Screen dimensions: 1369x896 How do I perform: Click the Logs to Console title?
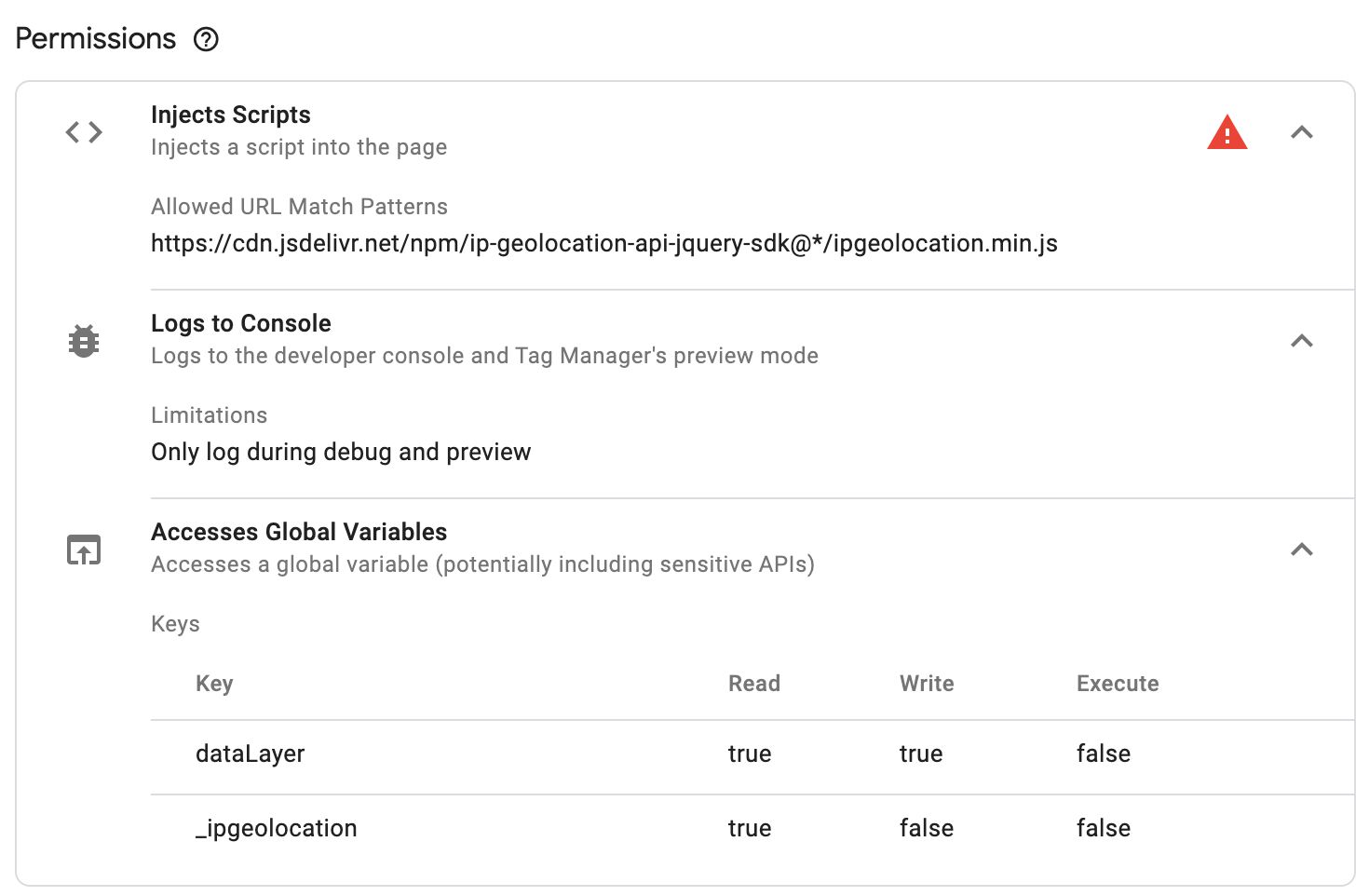pos(241,323)
